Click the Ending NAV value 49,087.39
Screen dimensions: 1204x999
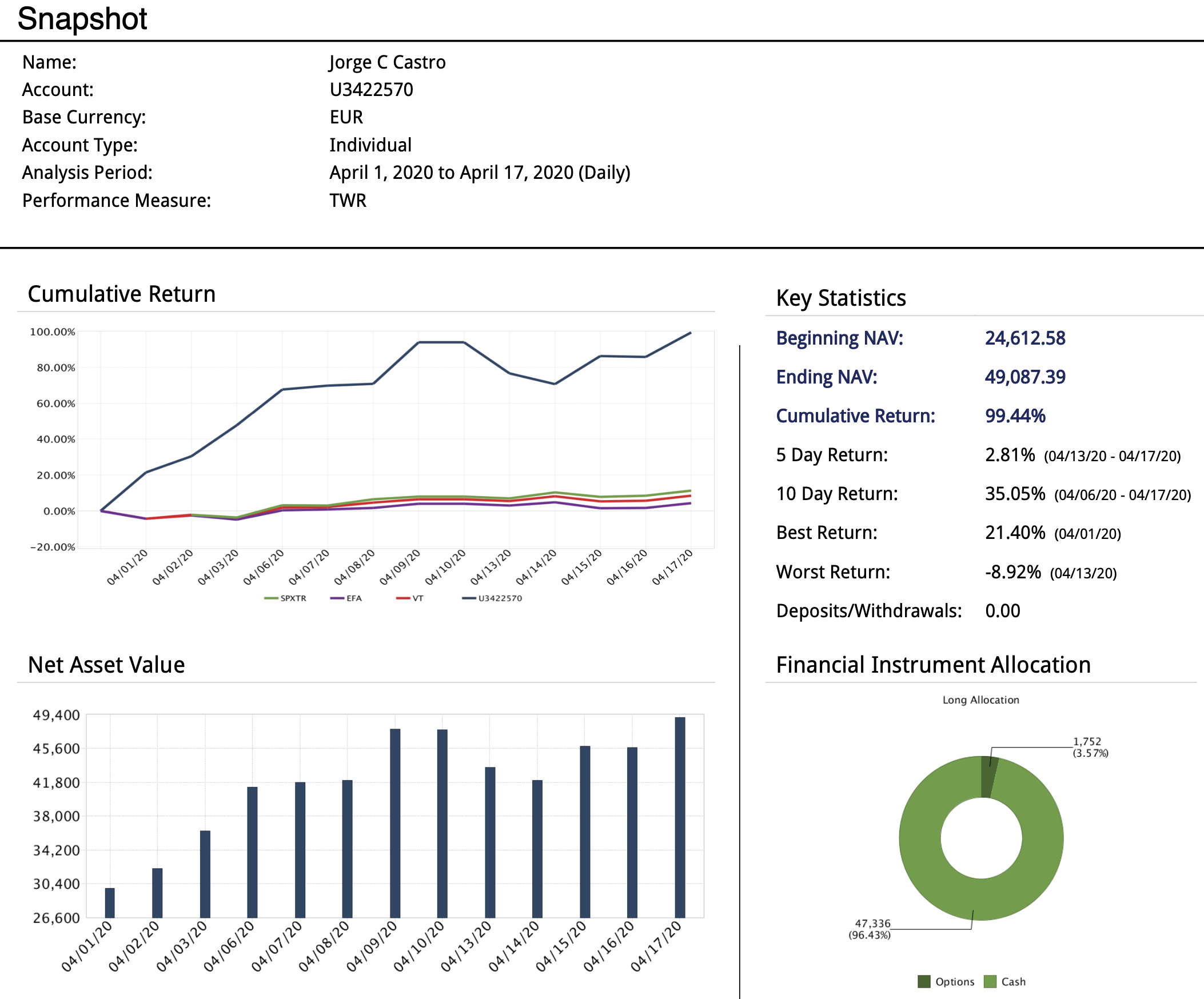1024,377
